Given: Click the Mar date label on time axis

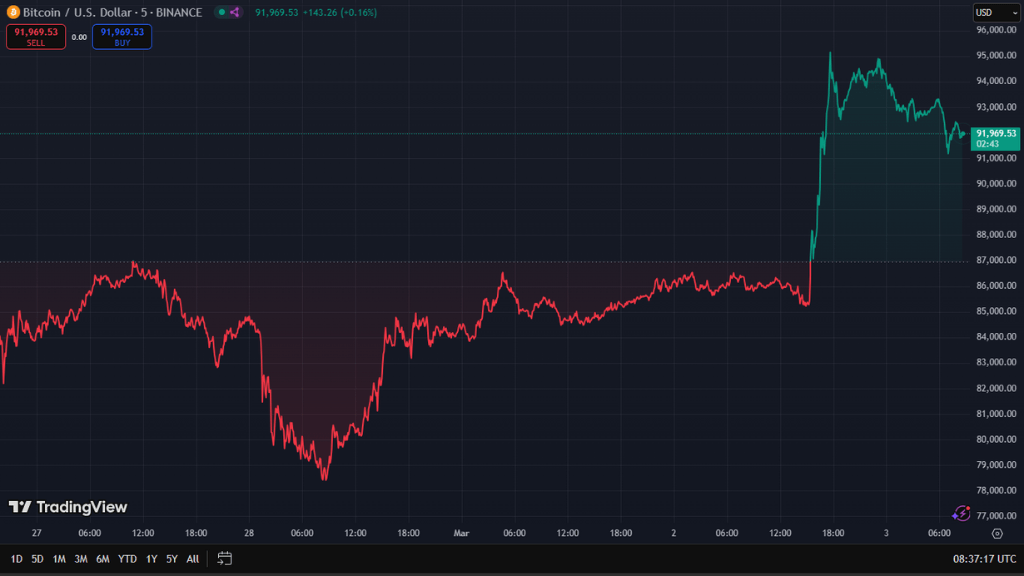Looking at the screenshot, I should [461, 534].
